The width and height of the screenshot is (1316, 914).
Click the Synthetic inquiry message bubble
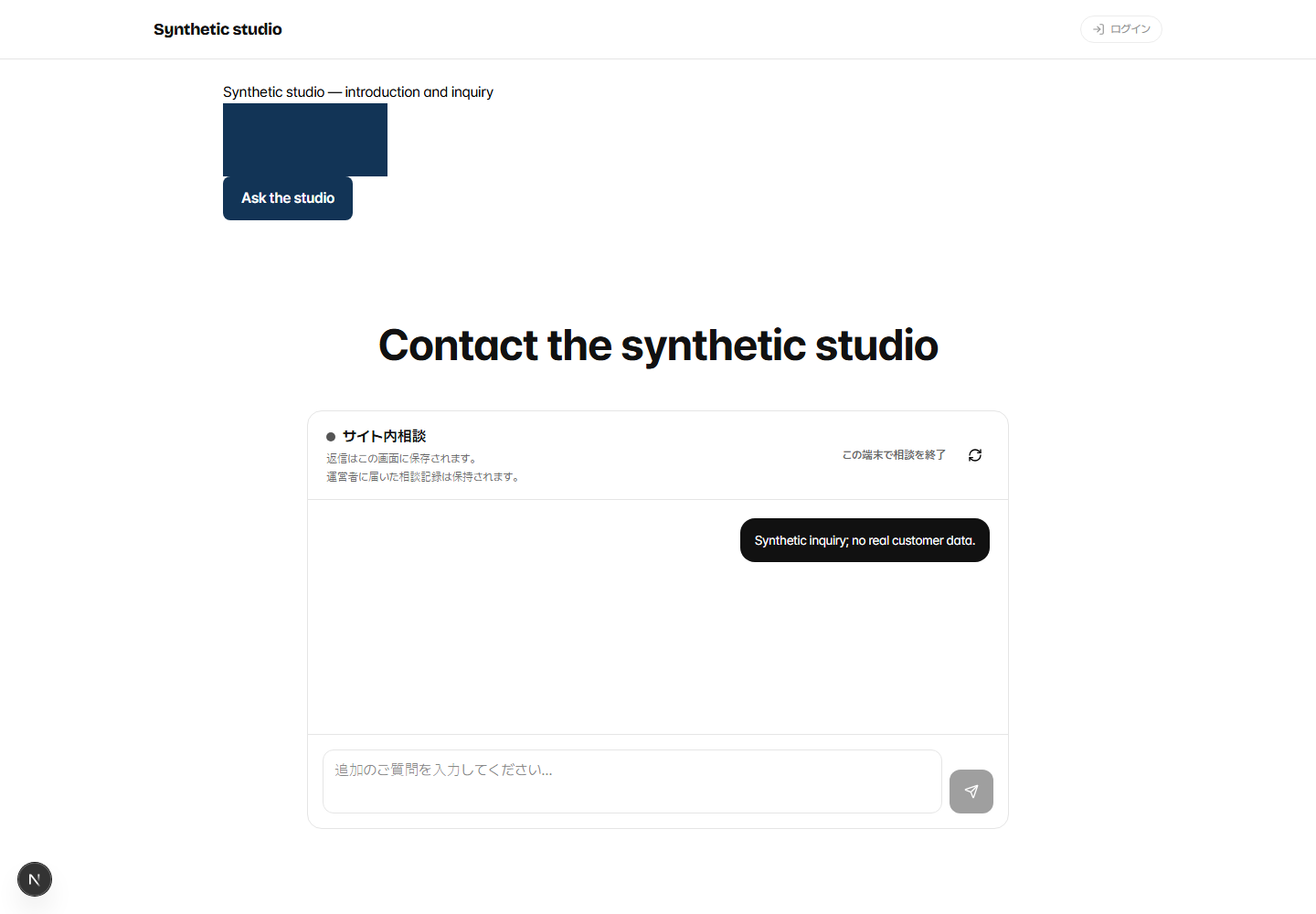click(x=865, y=540)
